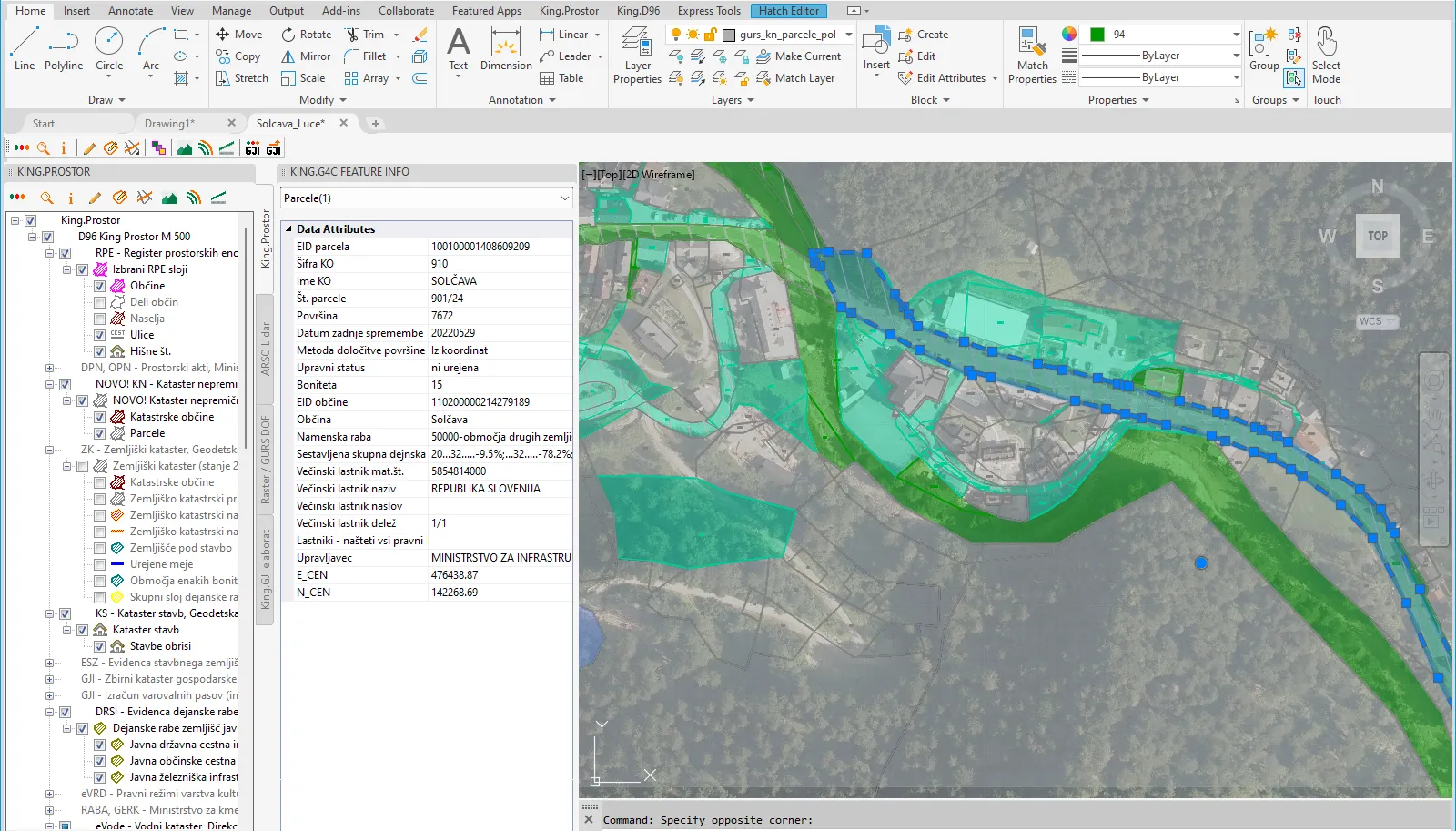Image resolution: width=1456 pixels, height=831 pixels.
Task: Open the gurs_kn_parcele_pol layer dropdown
Action: point(848,35)
